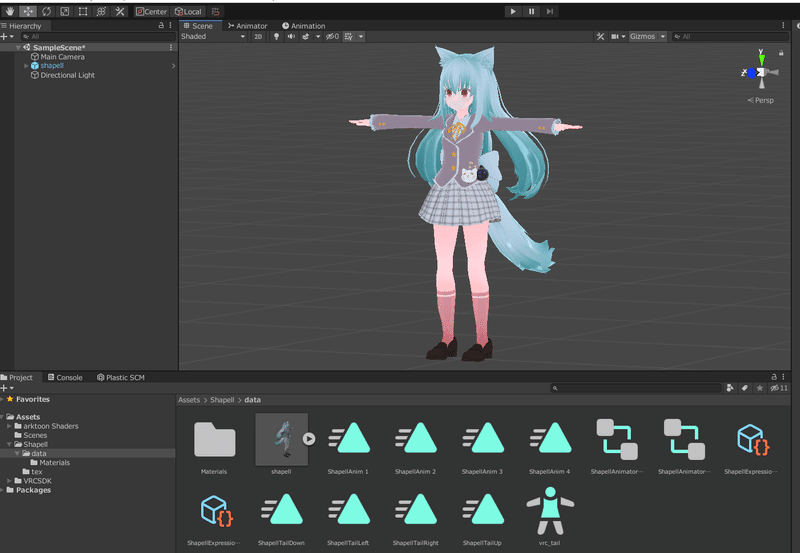800x553 pixels.
Task: Select the Scenes folder in Project tree
Action: (x=31, y=435)
